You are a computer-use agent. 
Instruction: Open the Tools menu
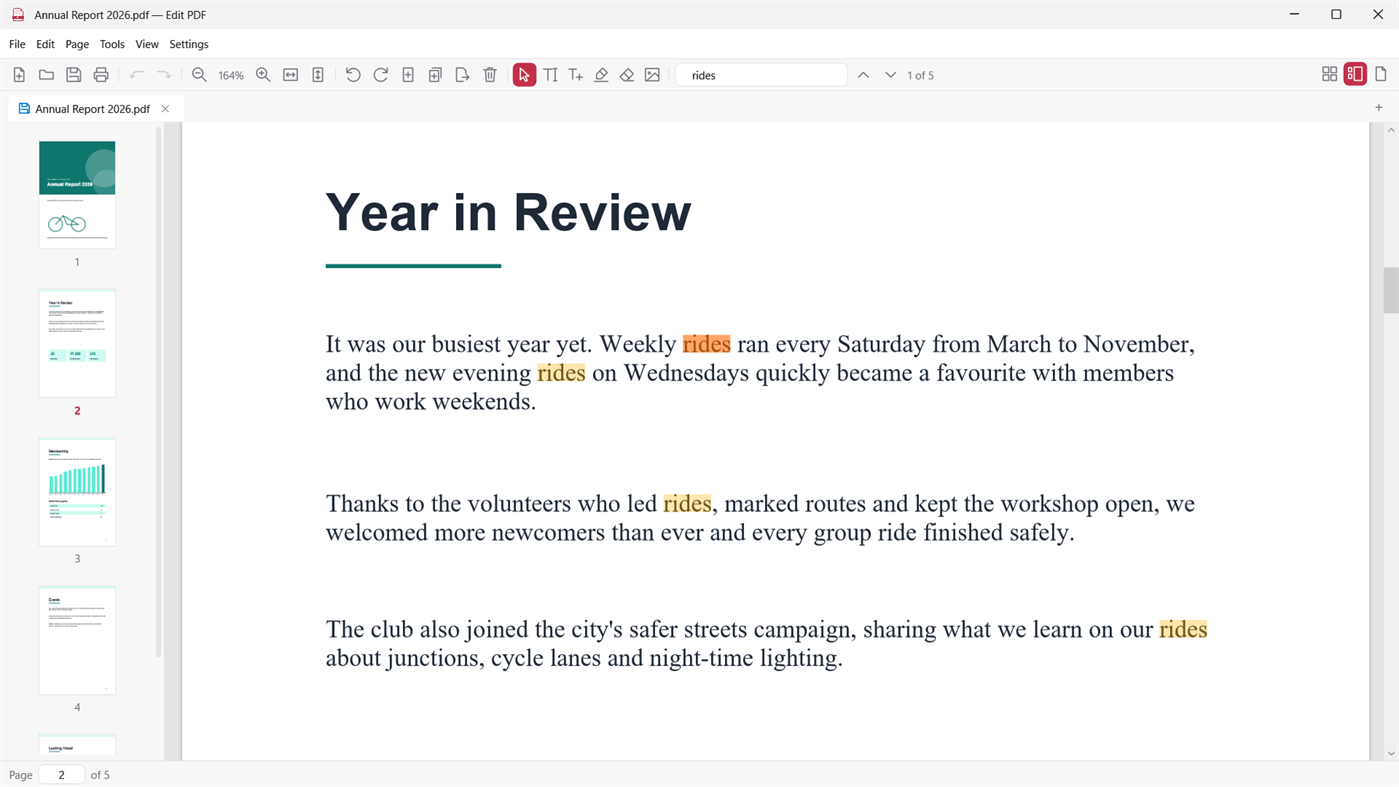click(112, 44)
